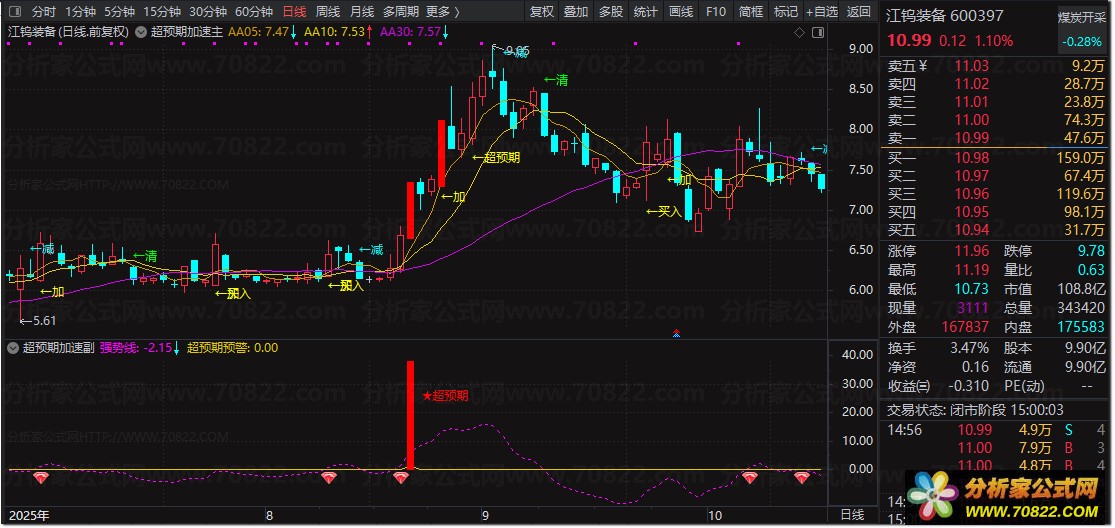Click the last red diamond signal marker
Viewport: 1115px width, 528px height.
pos(802,478)
